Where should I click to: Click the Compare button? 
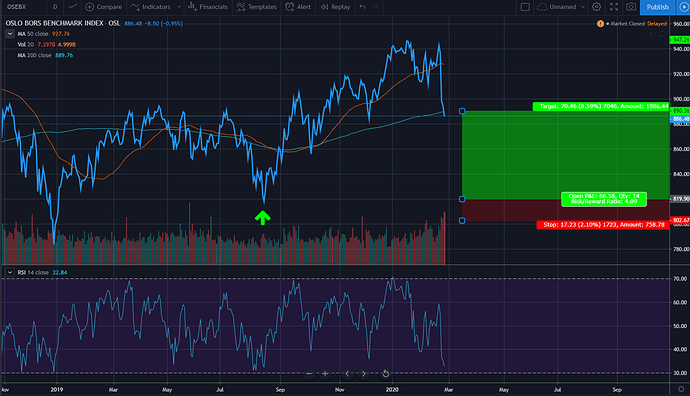(x=103, y=7)
